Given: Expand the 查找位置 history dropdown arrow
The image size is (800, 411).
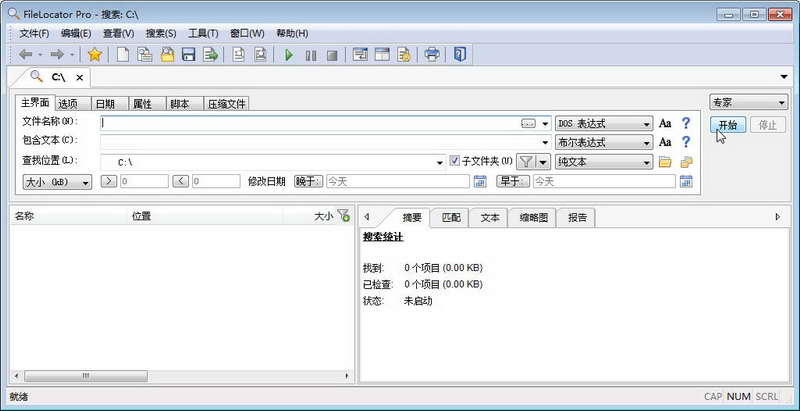Looking at the screenshot, I should 440,163.
